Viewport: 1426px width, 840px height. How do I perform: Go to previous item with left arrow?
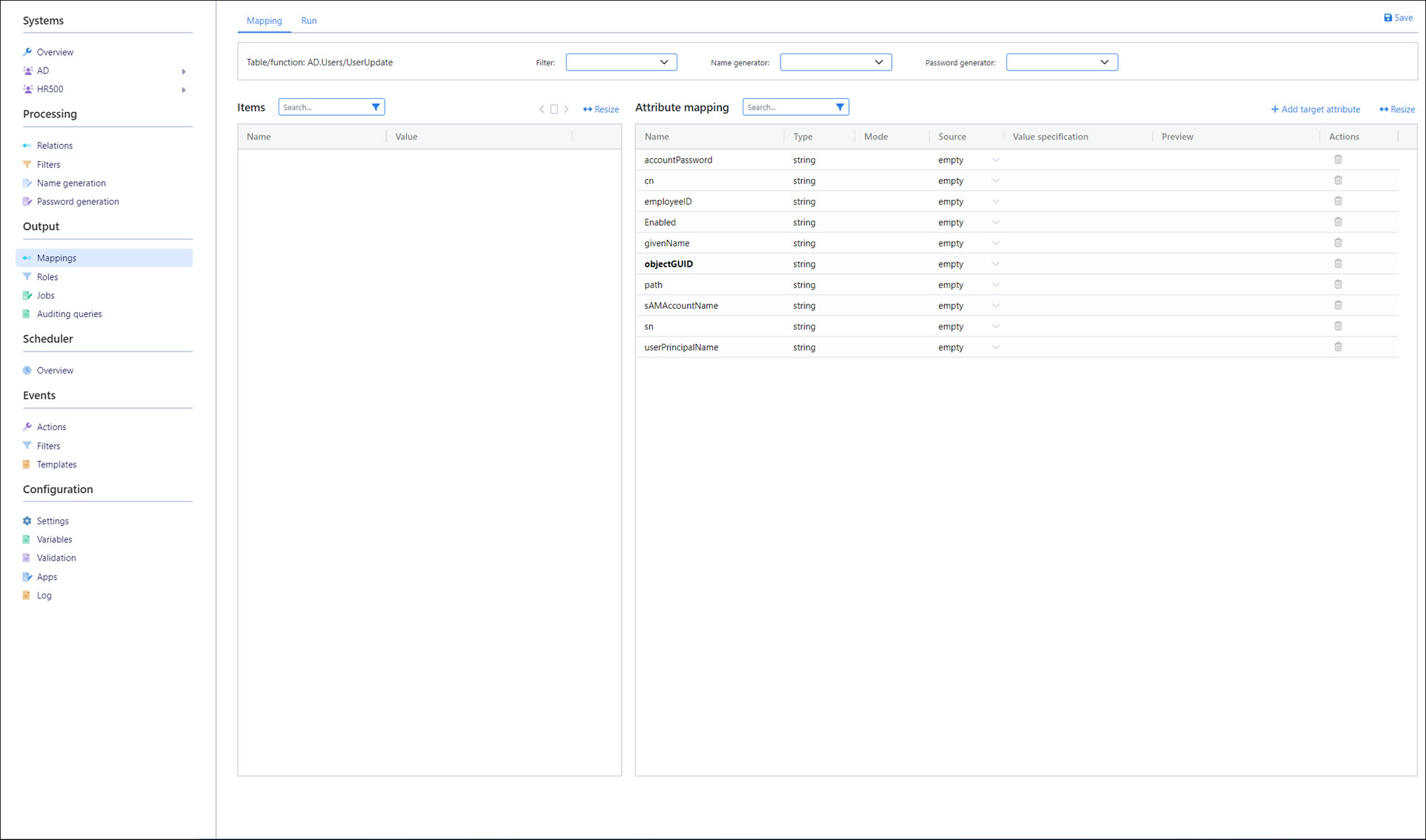point(541,109)
